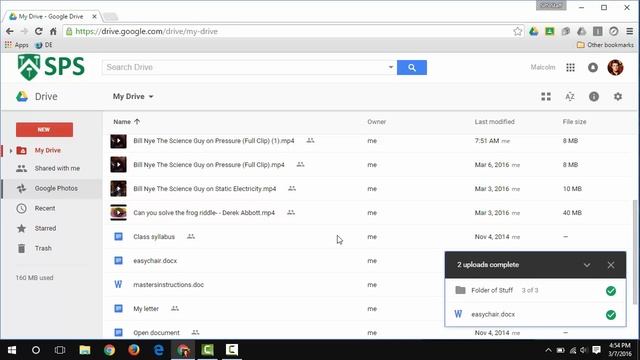This screenshot has width=640, height=360.
Task: Open the video icon for frog riddle mp4
Action: pyautogui.click(x=118, y=213)
